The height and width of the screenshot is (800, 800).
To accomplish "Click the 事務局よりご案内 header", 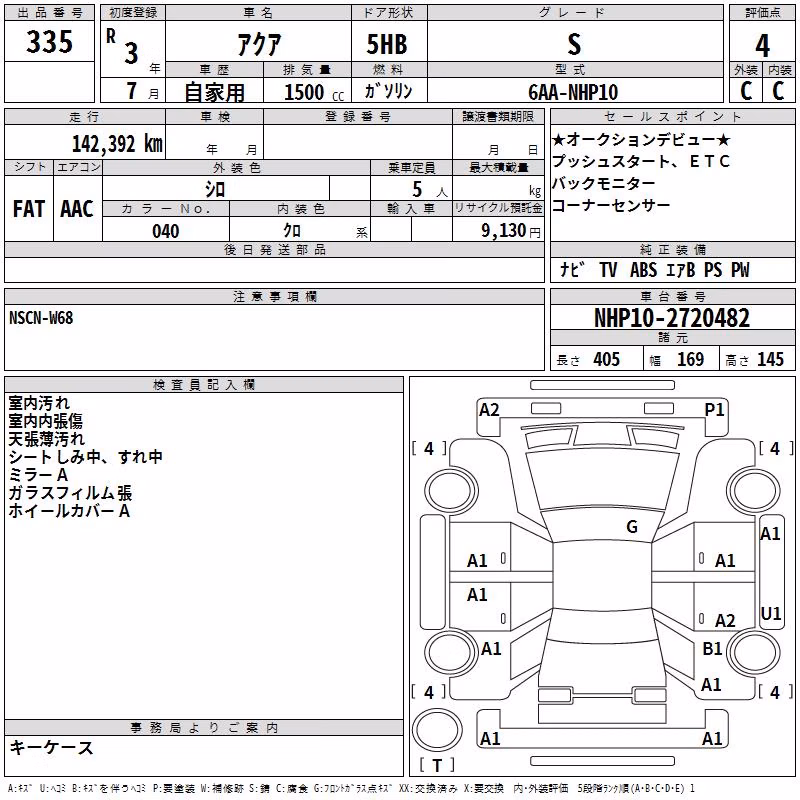I will pos(204,728).
